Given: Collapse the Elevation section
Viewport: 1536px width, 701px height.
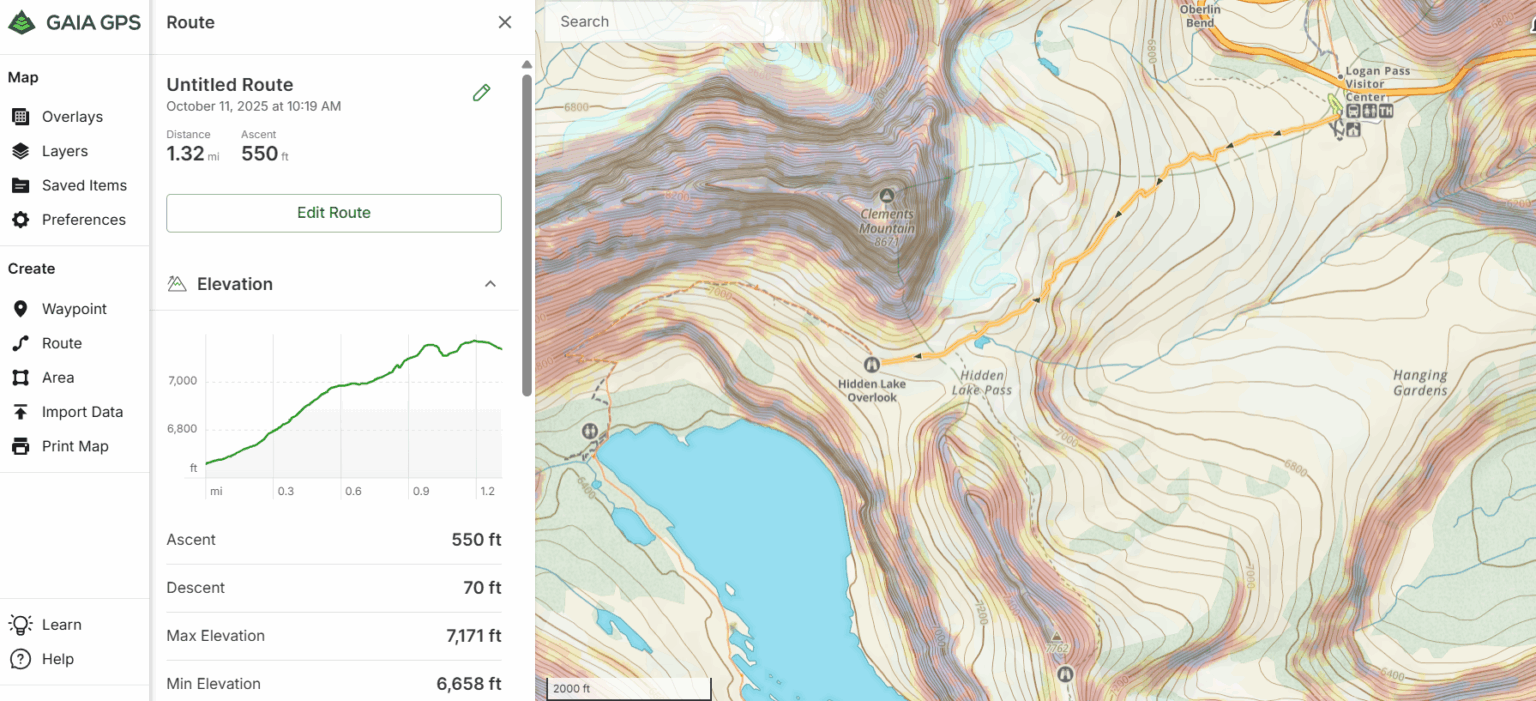Looking at the screenshot, I should coord(490,284).
